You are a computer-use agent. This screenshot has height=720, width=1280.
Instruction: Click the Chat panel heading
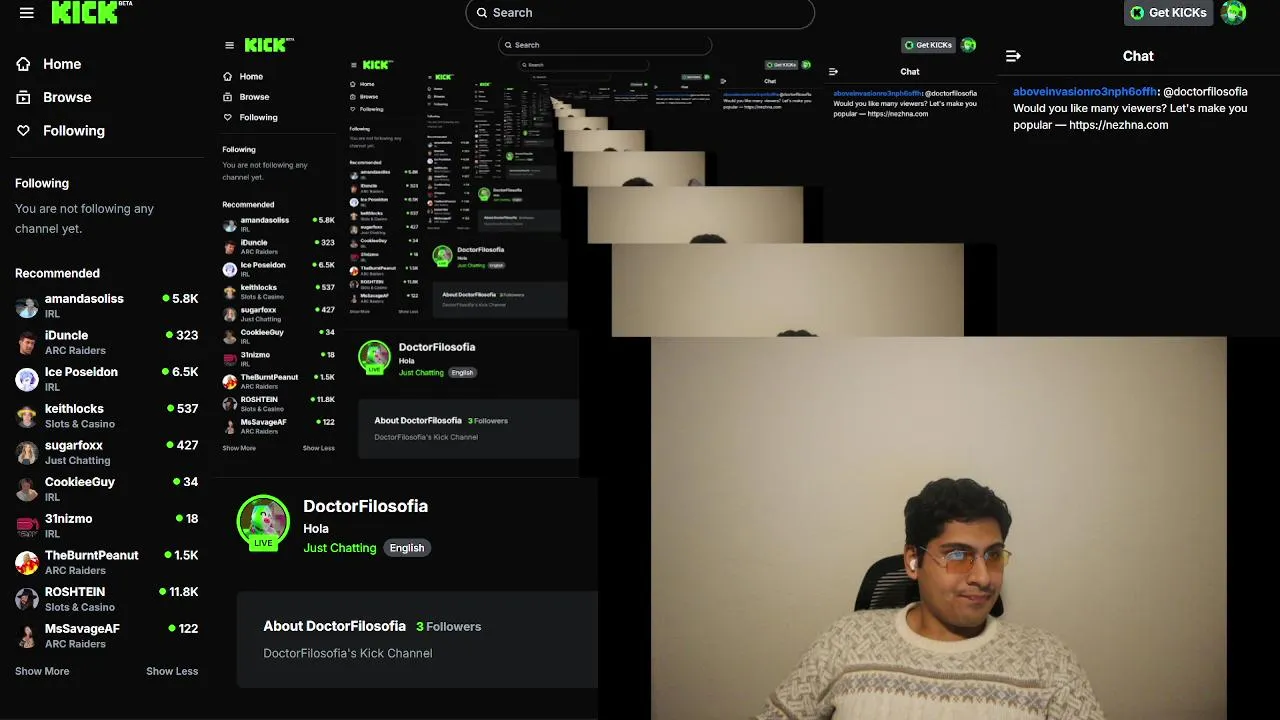pos(1138,56)
